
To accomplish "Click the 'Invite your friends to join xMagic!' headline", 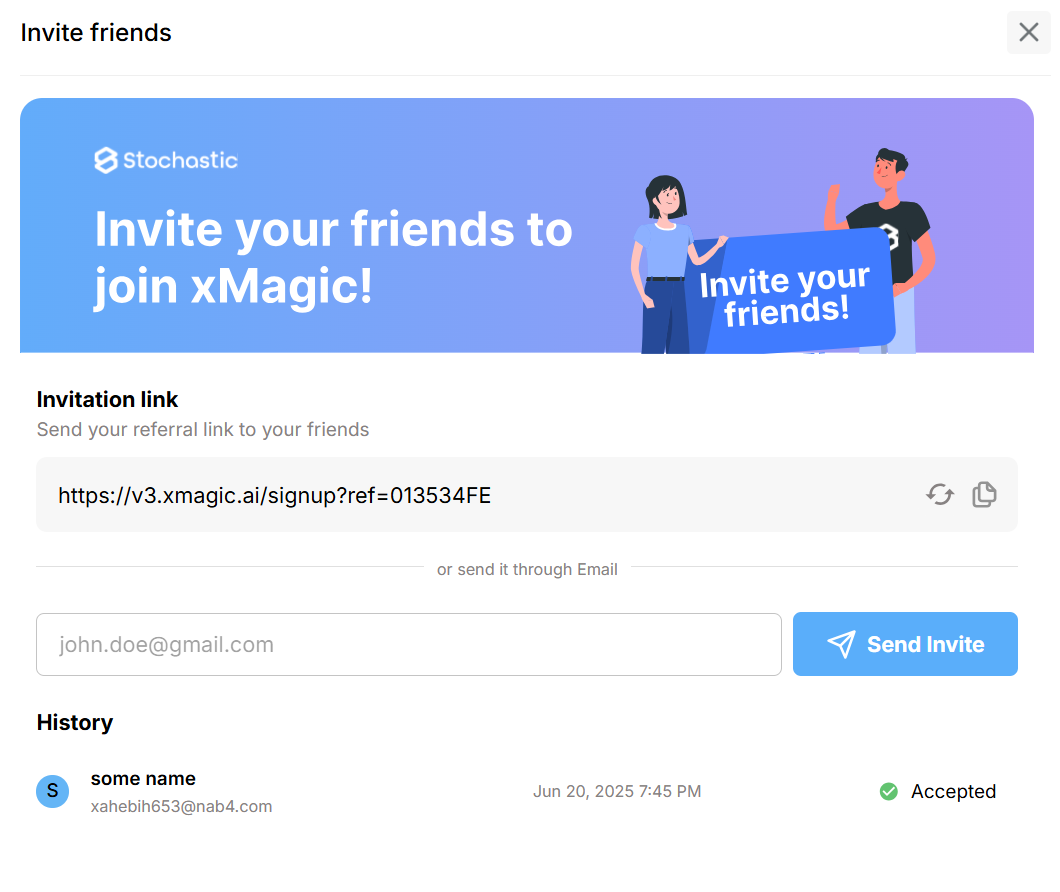I will (x=333, y=258).
